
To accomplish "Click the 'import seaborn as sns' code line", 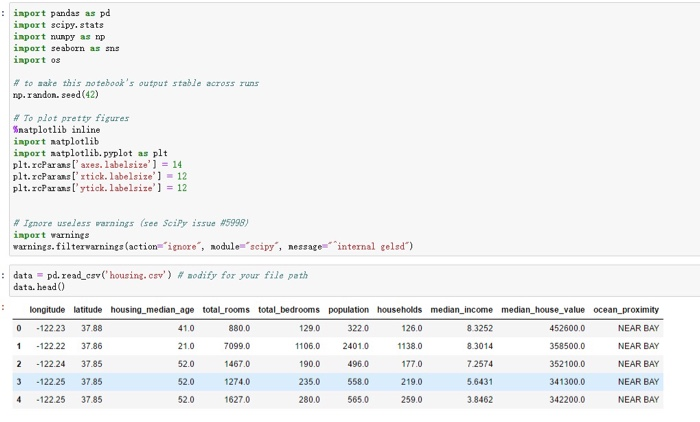I will pos(66,48).
